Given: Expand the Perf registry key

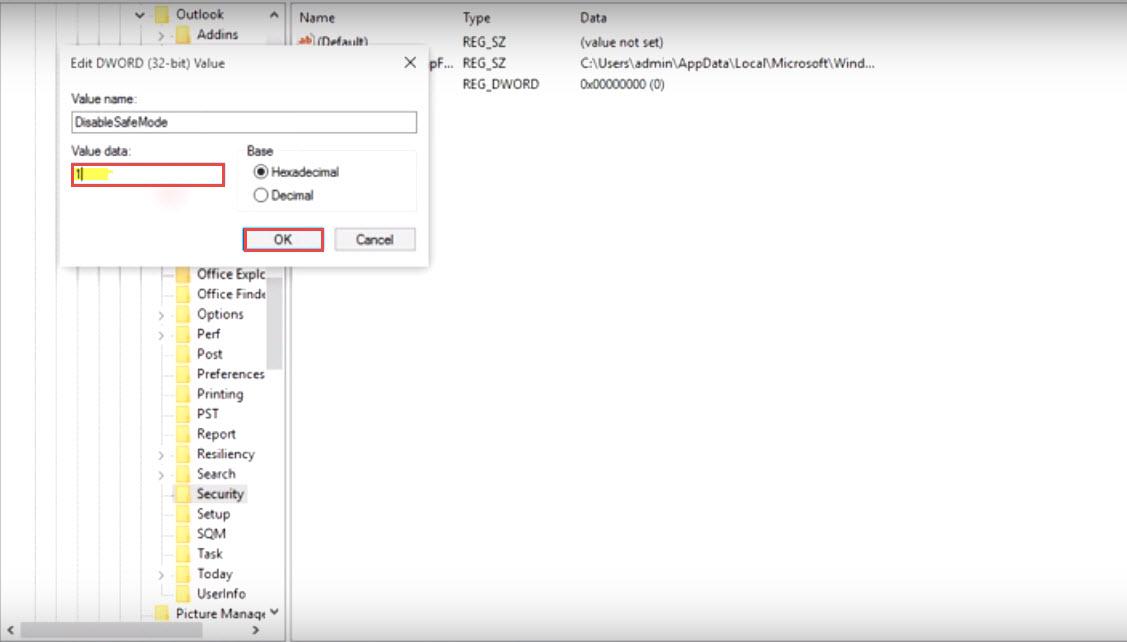Looking at the screenshot, I should (160, 335).
